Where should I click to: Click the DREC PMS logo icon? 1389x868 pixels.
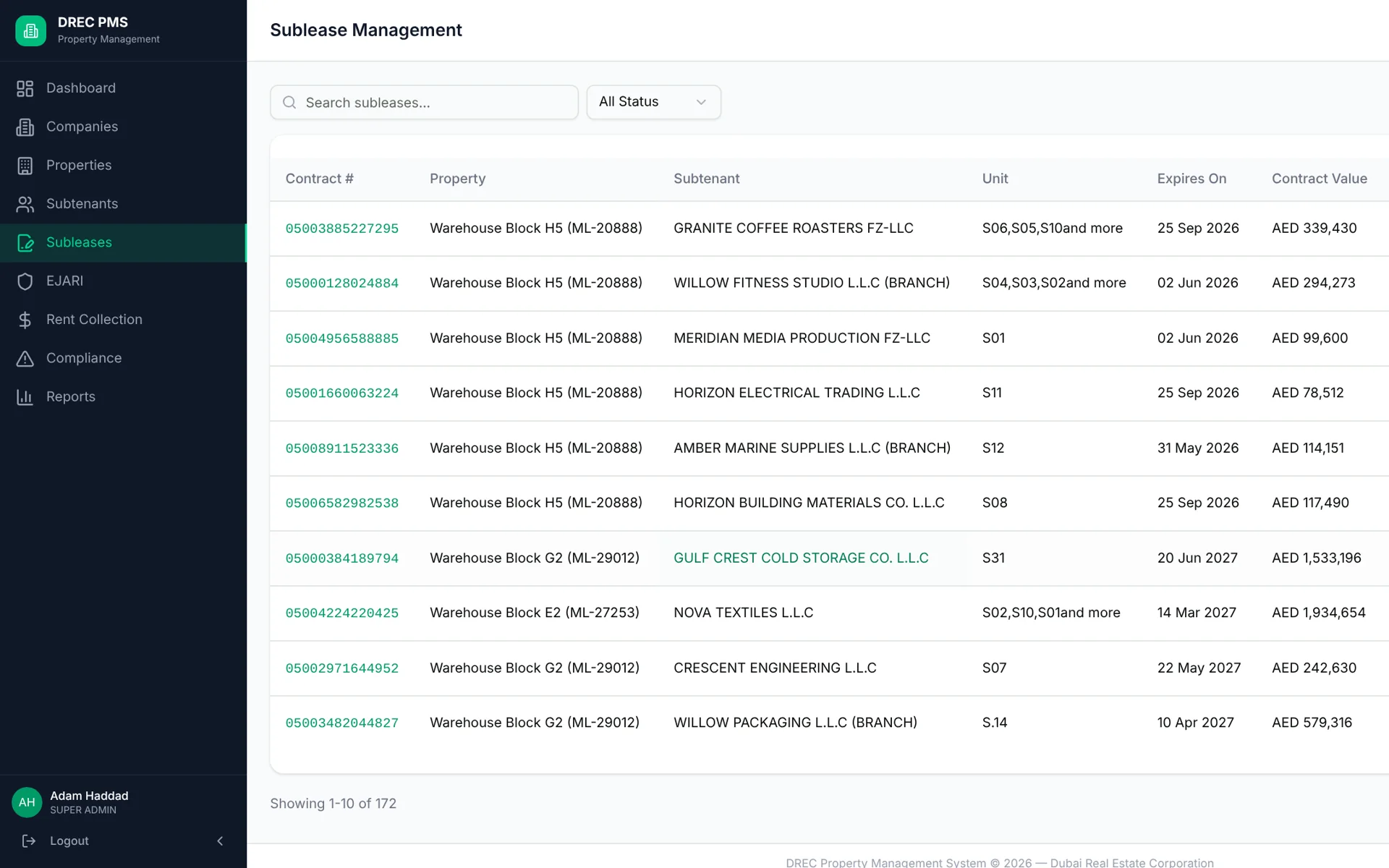tap(30, 30)
